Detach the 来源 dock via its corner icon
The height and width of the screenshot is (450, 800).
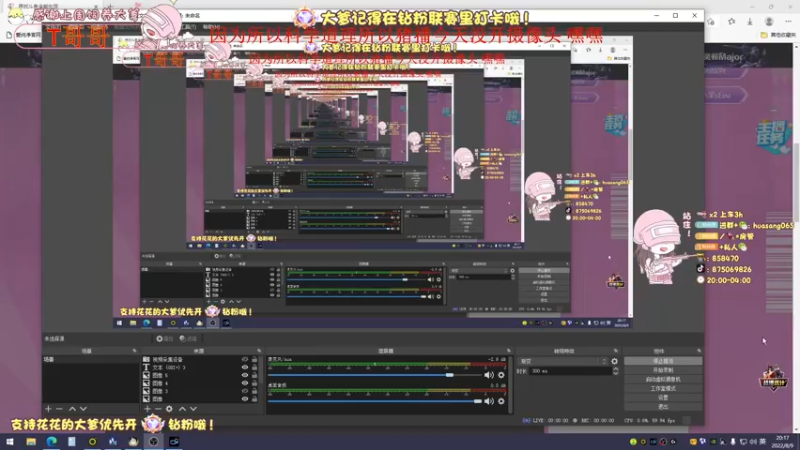(259, 351)
